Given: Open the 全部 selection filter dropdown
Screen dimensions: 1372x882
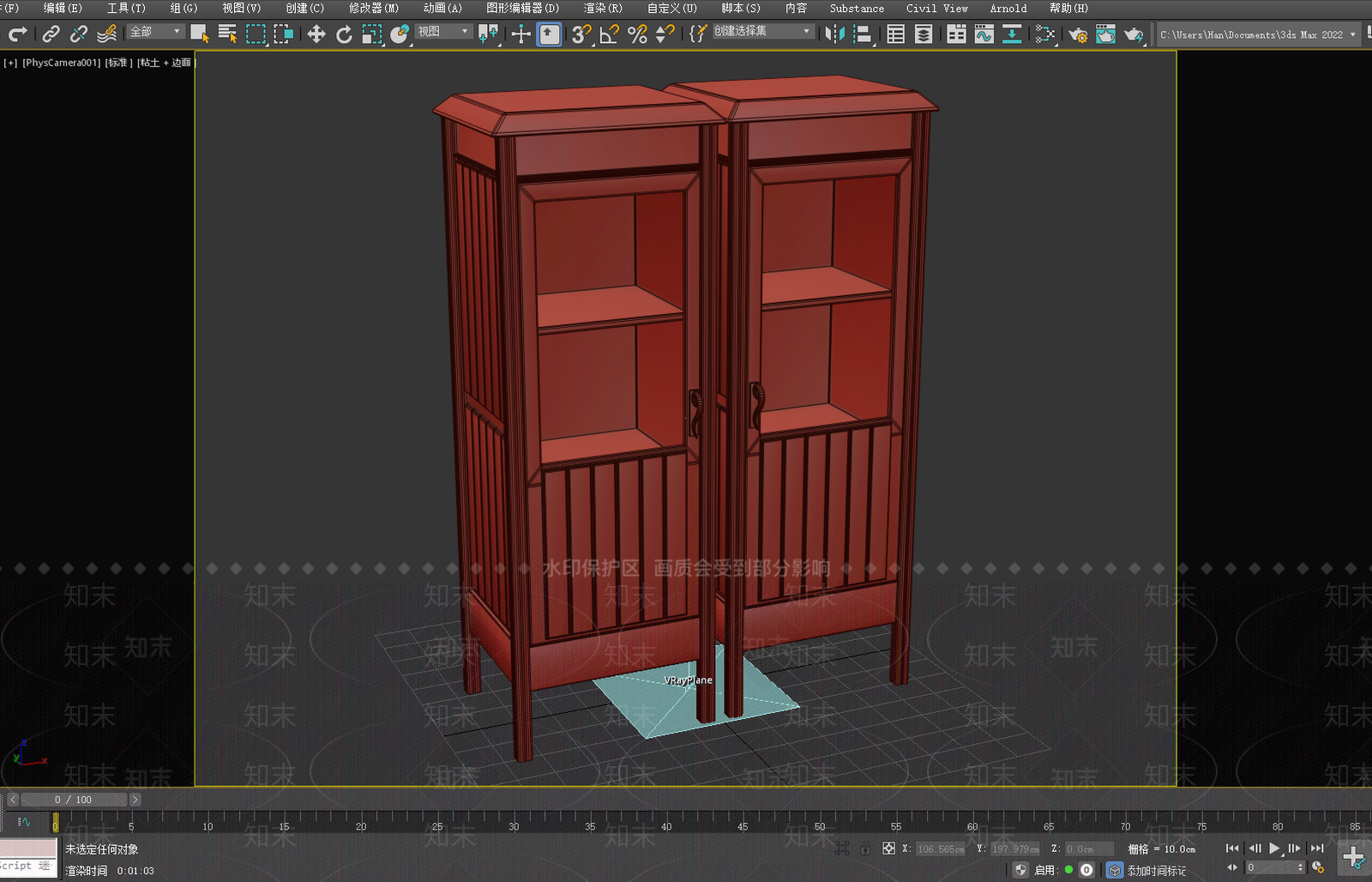Looking at the screenshot, I should click(156, 32).
